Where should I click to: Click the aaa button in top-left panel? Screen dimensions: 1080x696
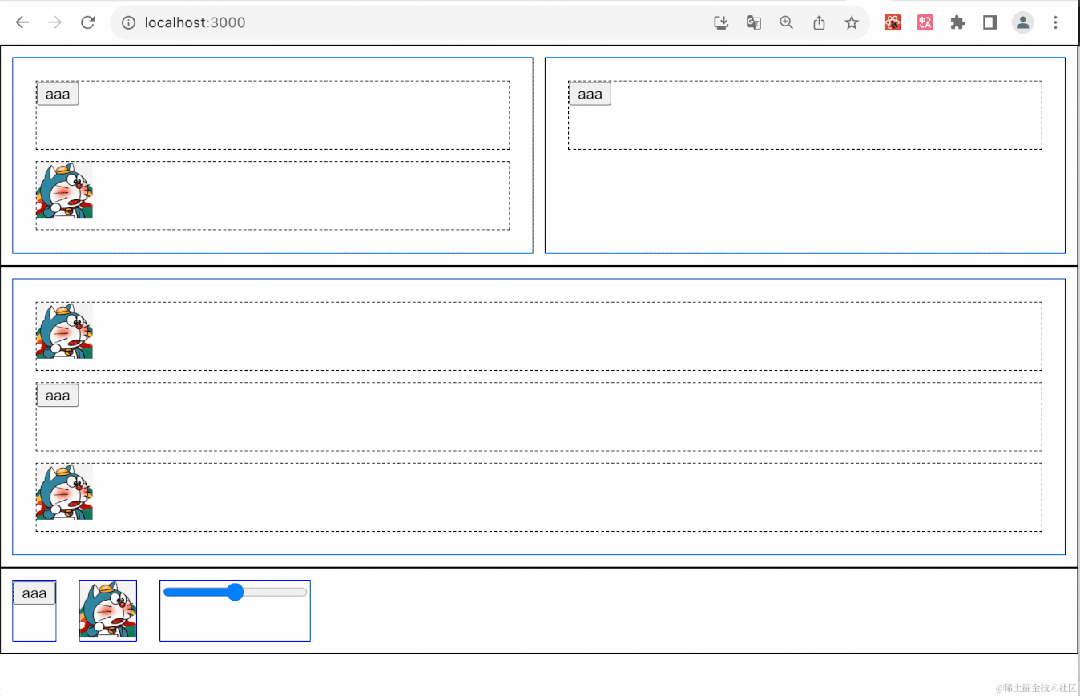[58, 94]
